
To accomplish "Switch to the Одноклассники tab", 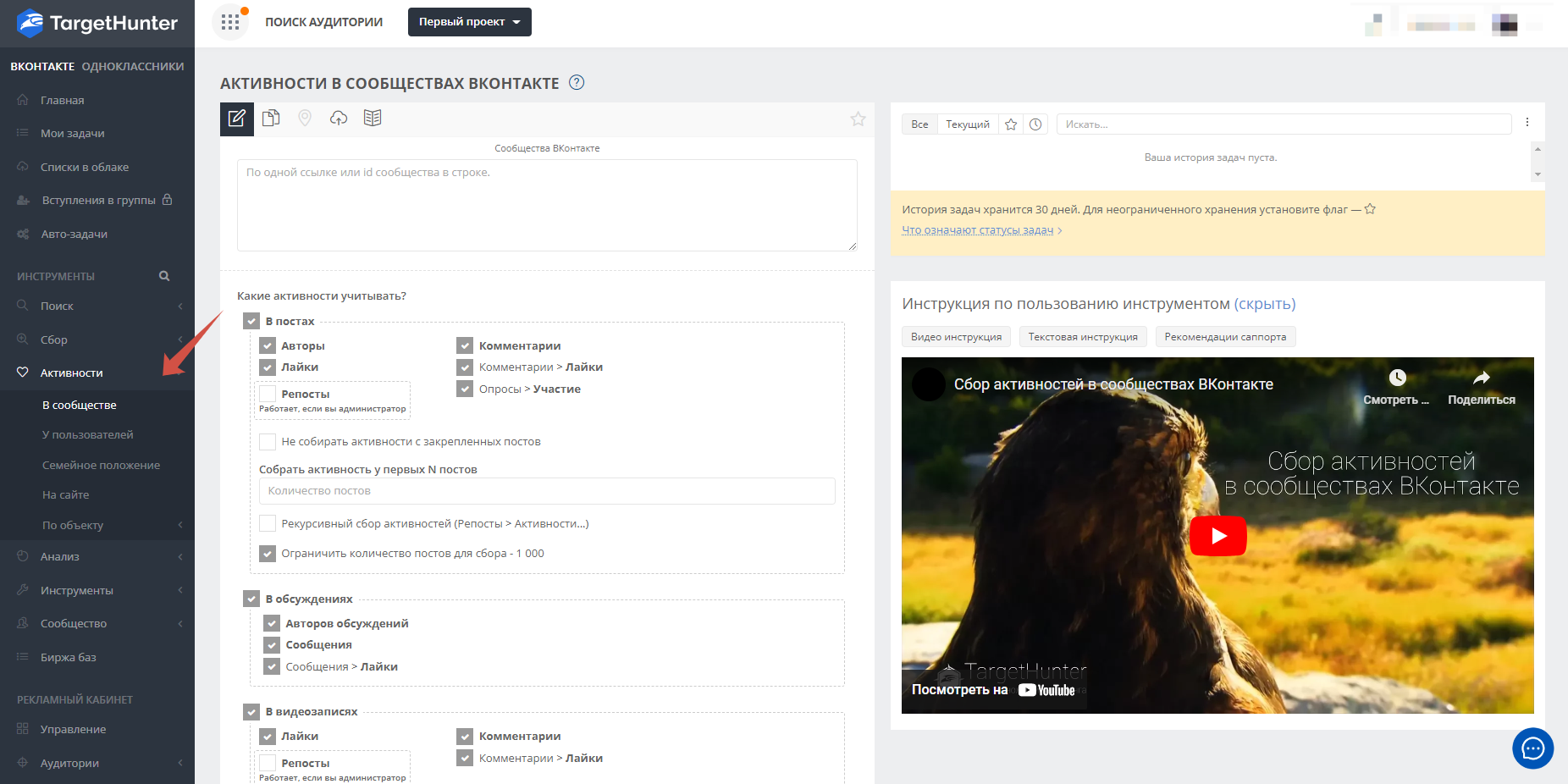I will coord(133,67).
